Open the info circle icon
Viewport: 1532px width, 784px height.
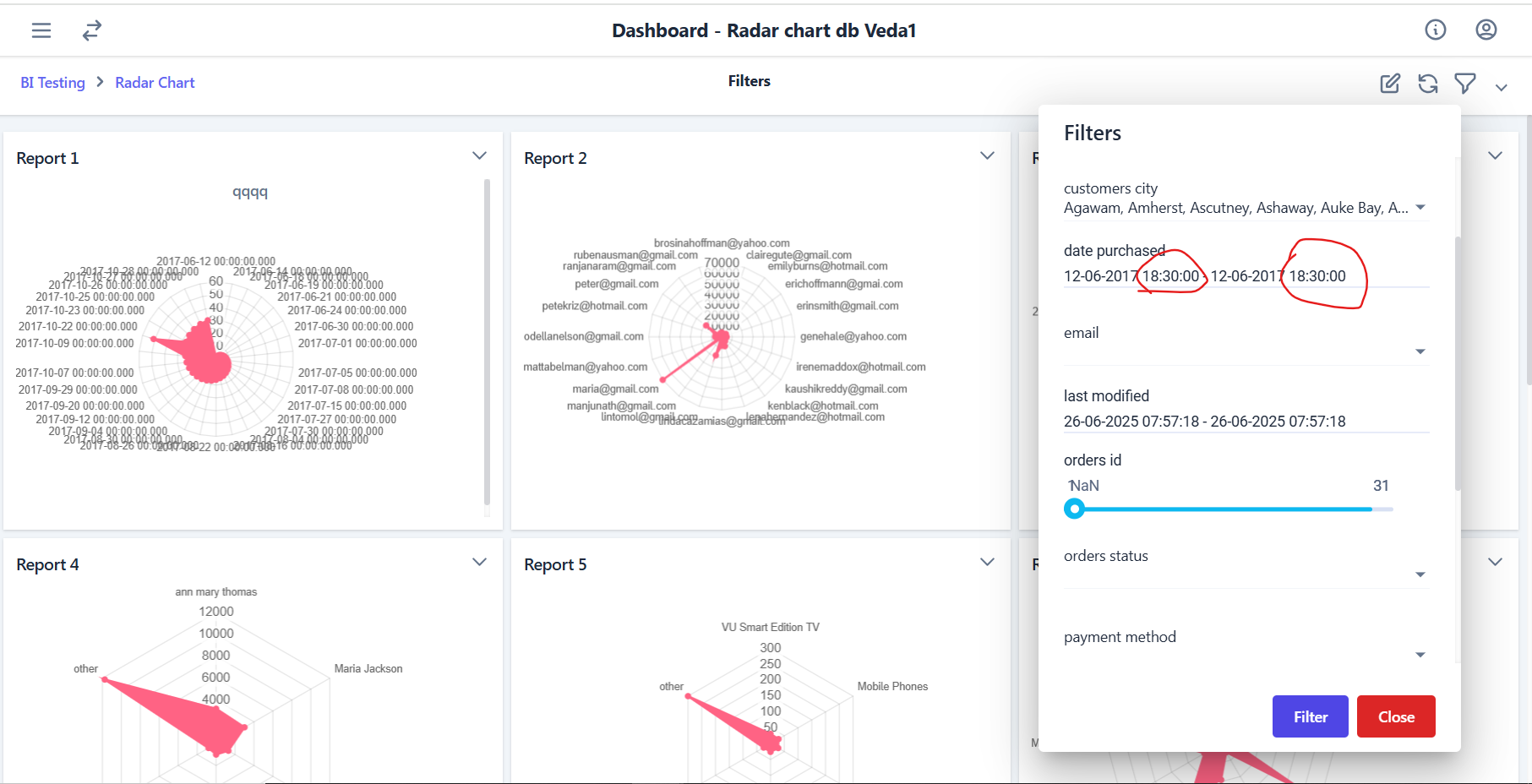(1435, 30)
